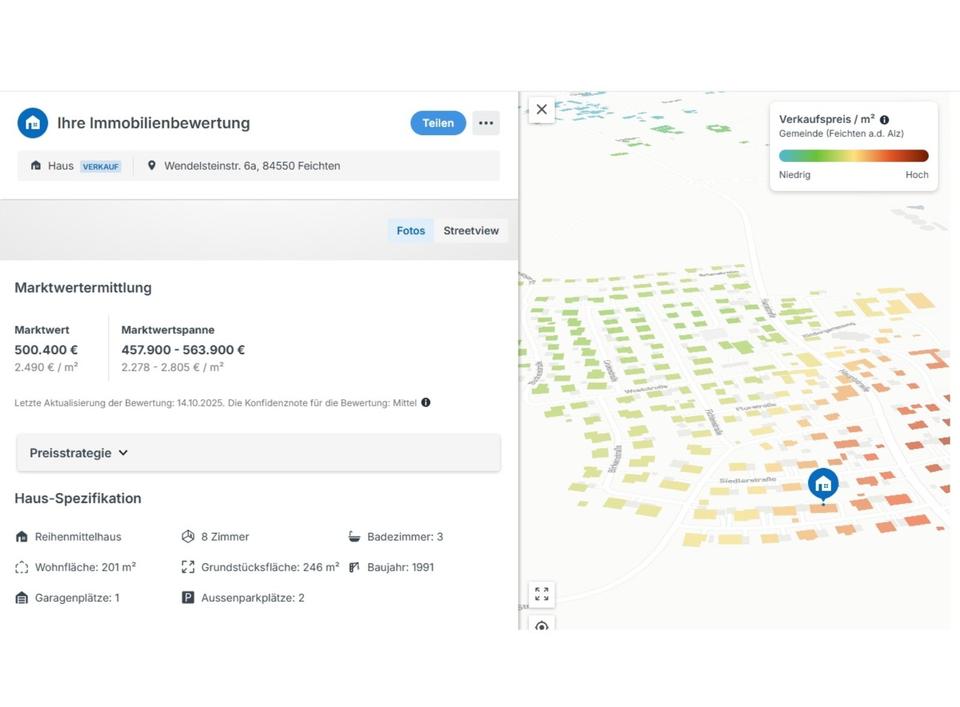Click the Preisstrategie chevron arrow

[x=123, y=453]
